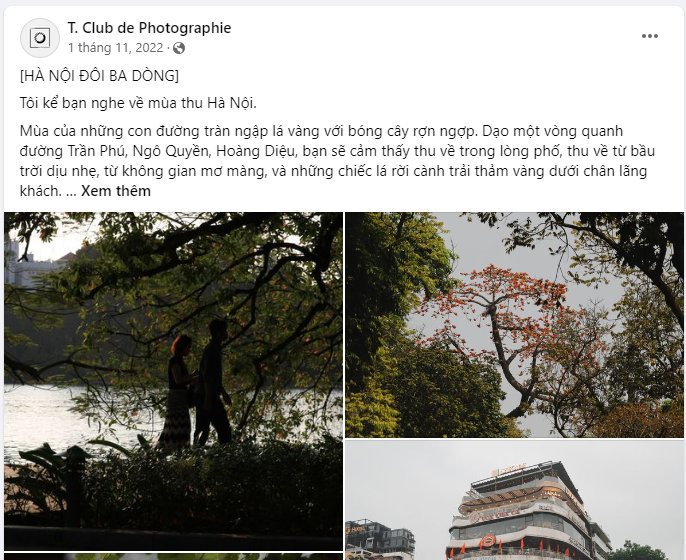Viewport: 686px width, 560px height.
Task: Open the red flowering tree photo
Action: tap(514, 325)
